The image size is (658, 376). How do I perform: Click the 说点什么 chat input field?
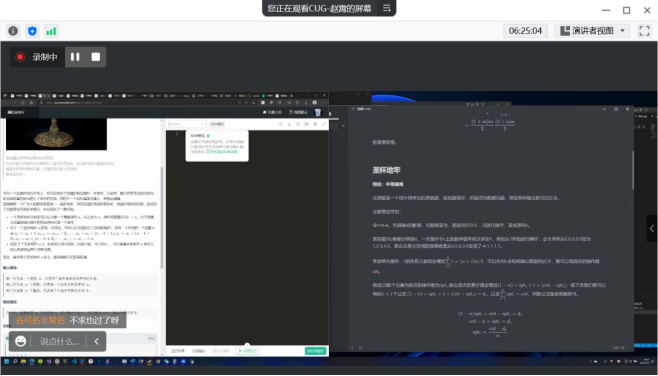pos(59,341)
